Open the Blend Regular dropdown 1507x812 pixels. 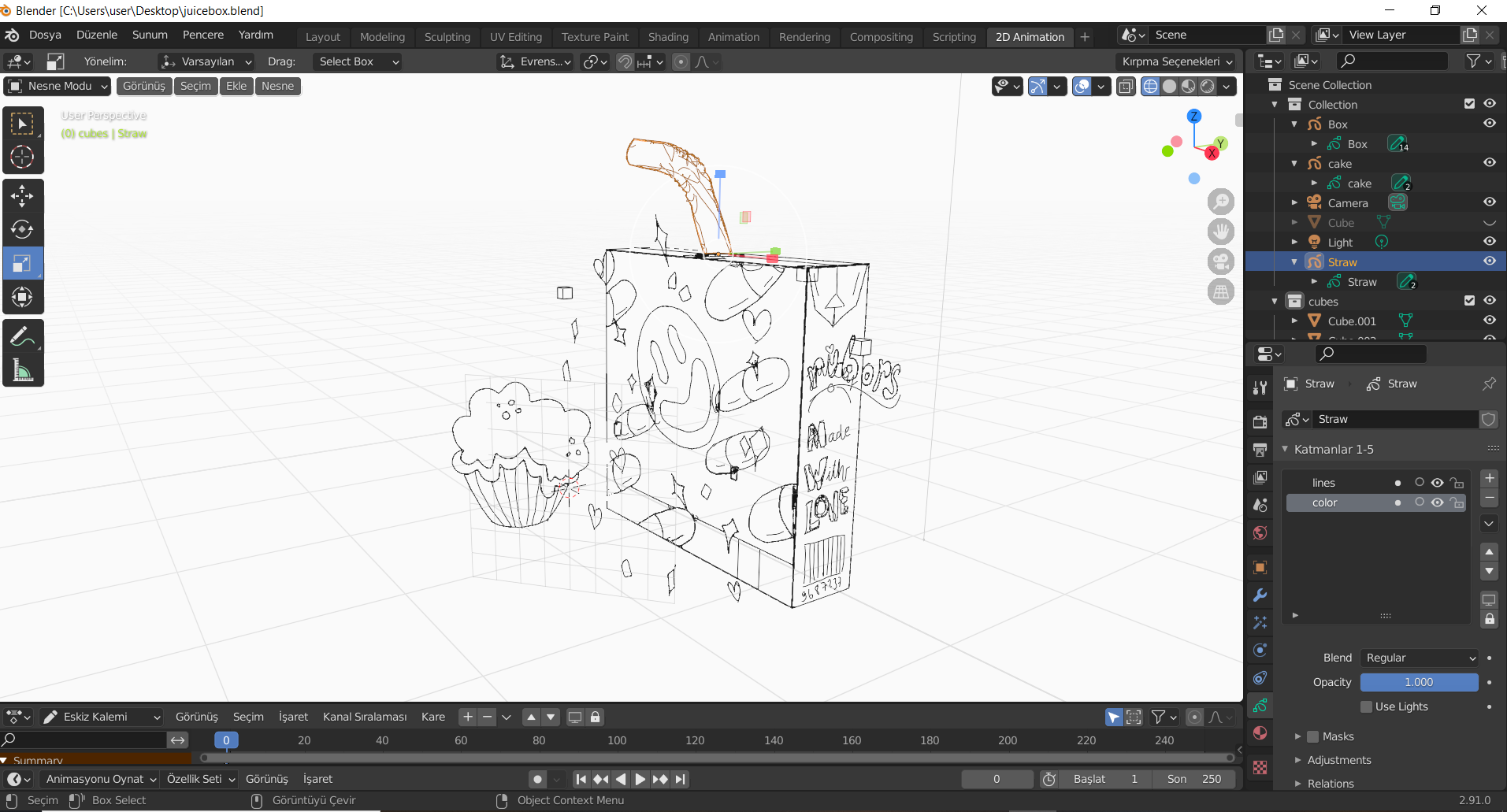pyautogui.click(x=1420, y=658)
